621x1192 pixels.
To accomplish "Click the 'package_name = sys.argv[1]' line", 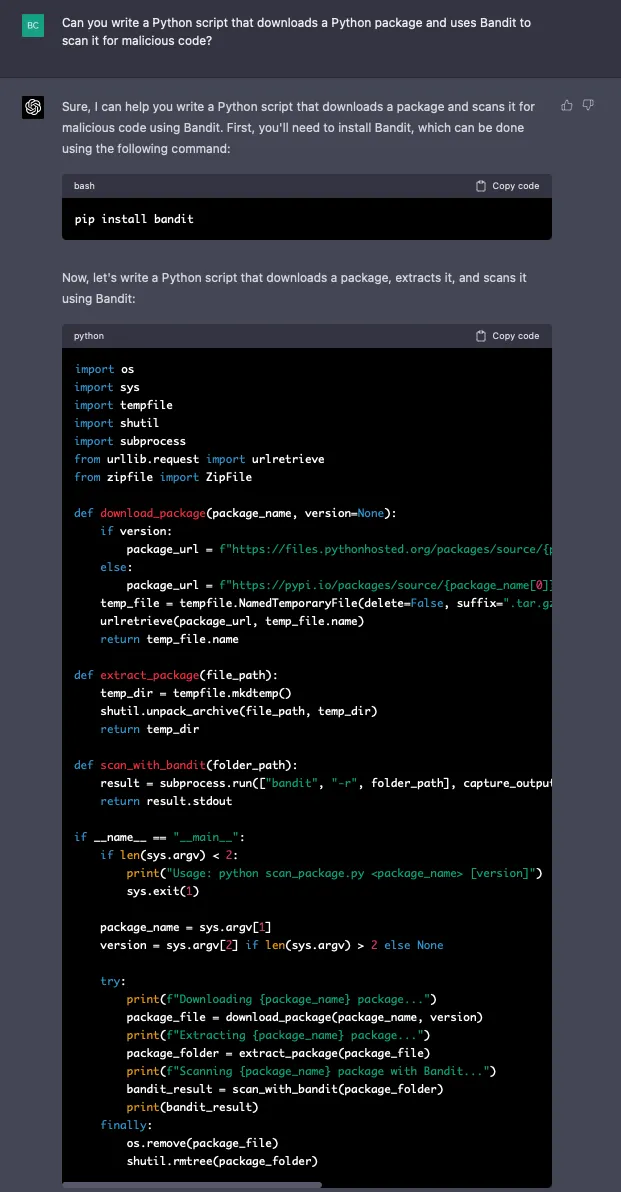I will [186, 927].
